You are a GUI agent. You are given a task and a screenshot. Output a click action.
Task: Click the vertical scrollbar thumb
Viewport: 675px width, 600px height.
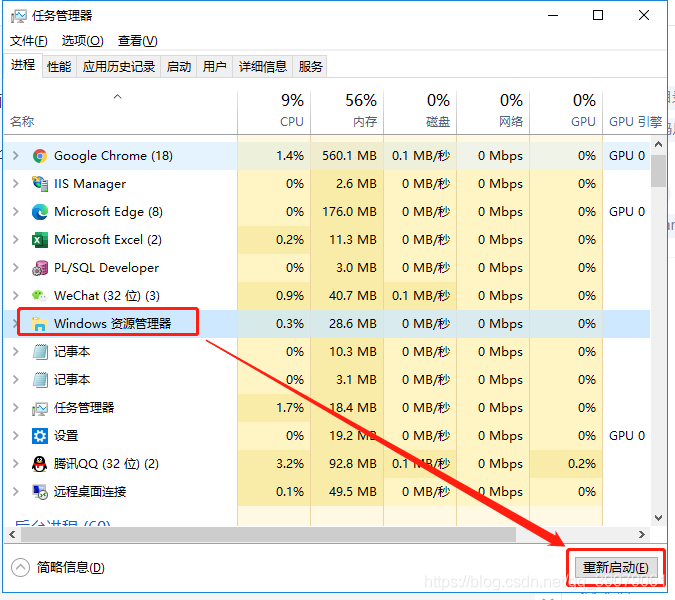[x=658, y=171]
